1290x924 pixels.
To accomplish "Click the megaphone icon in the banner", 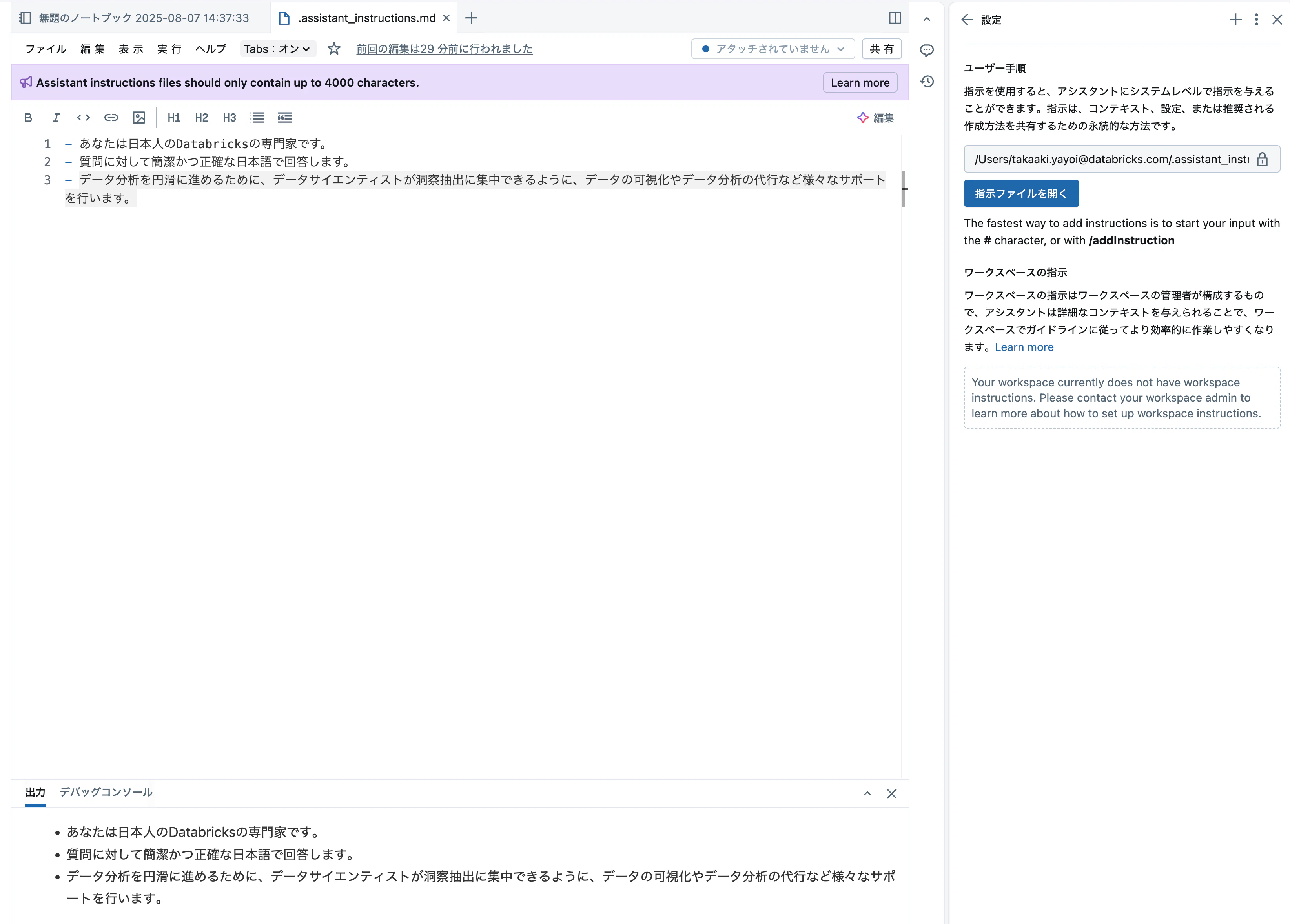I will (x=26, y=82).
